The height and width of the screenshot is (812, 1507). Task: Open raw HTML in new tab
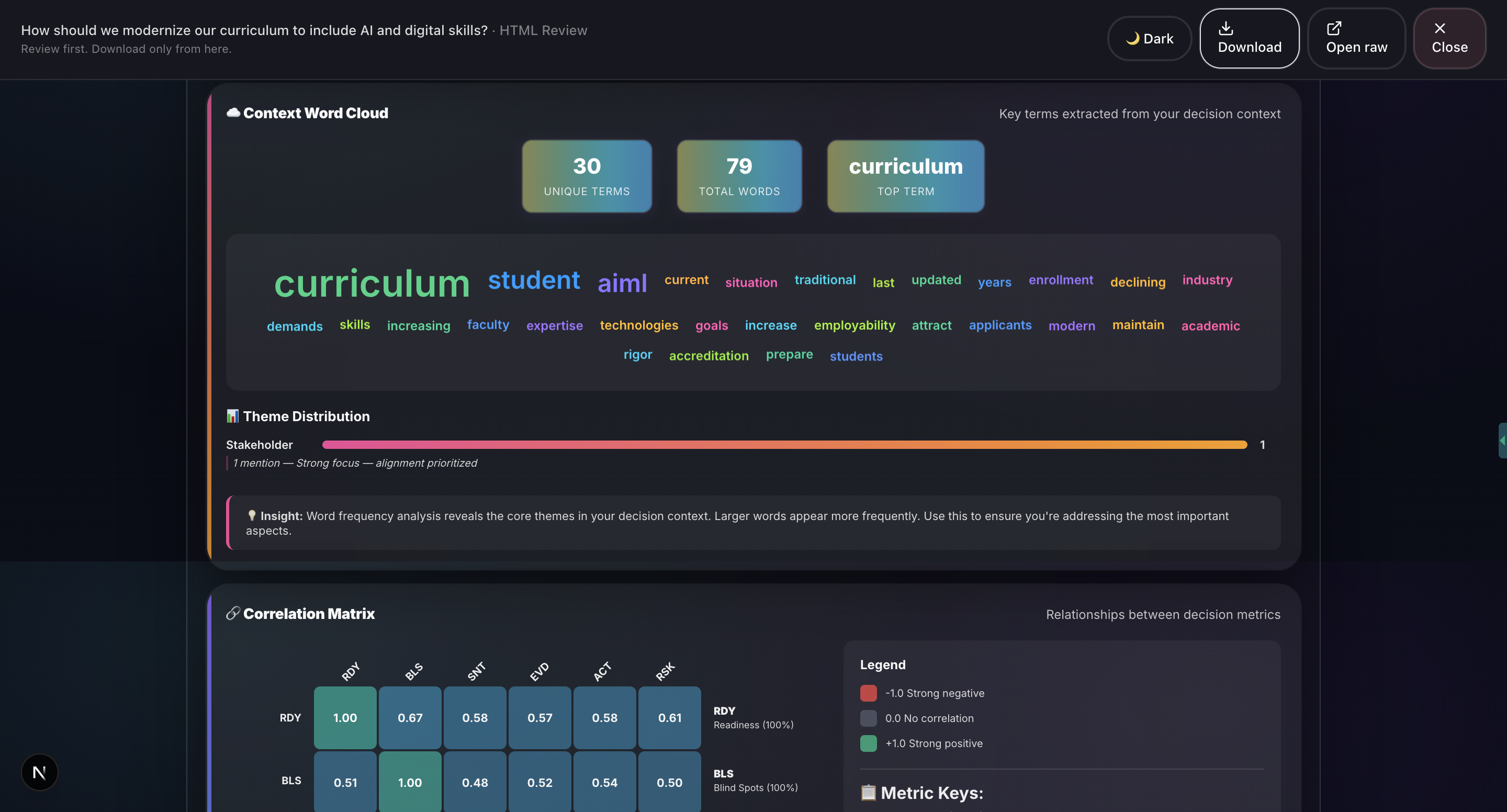pos(1356,39)
